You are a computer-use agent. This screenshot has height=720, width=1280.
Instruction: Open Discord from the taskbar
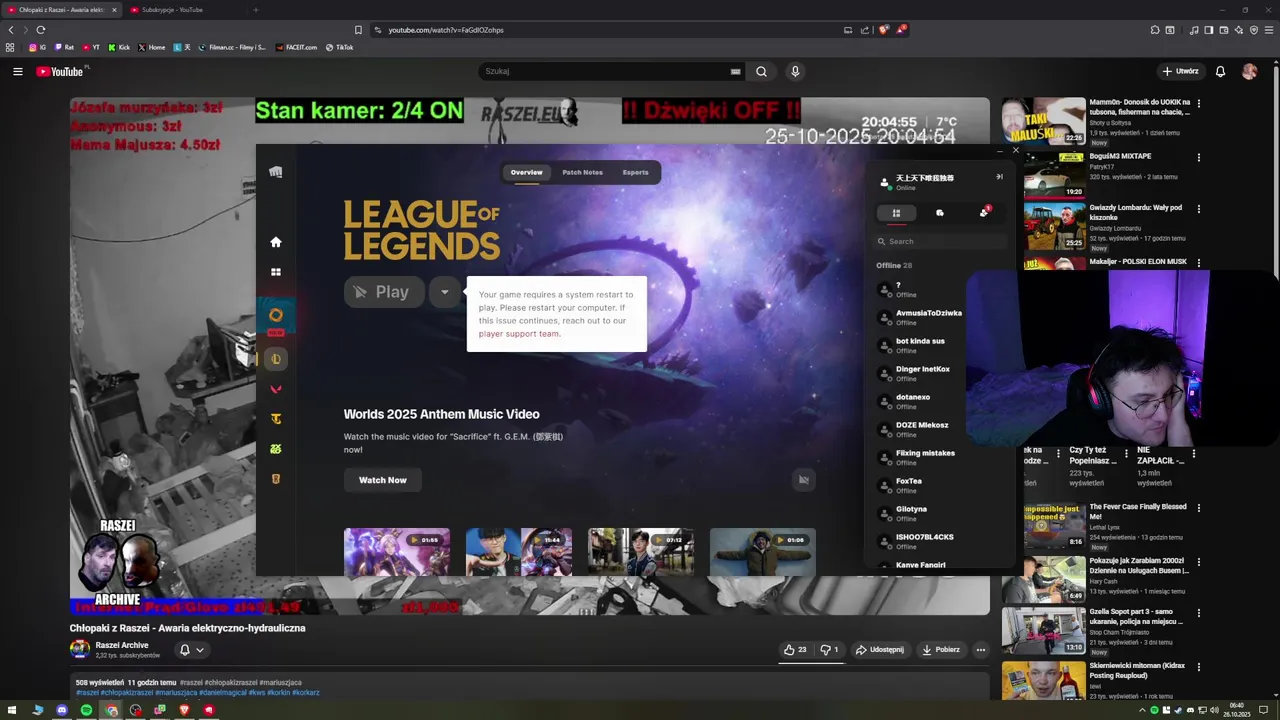[x=62, y=710]
